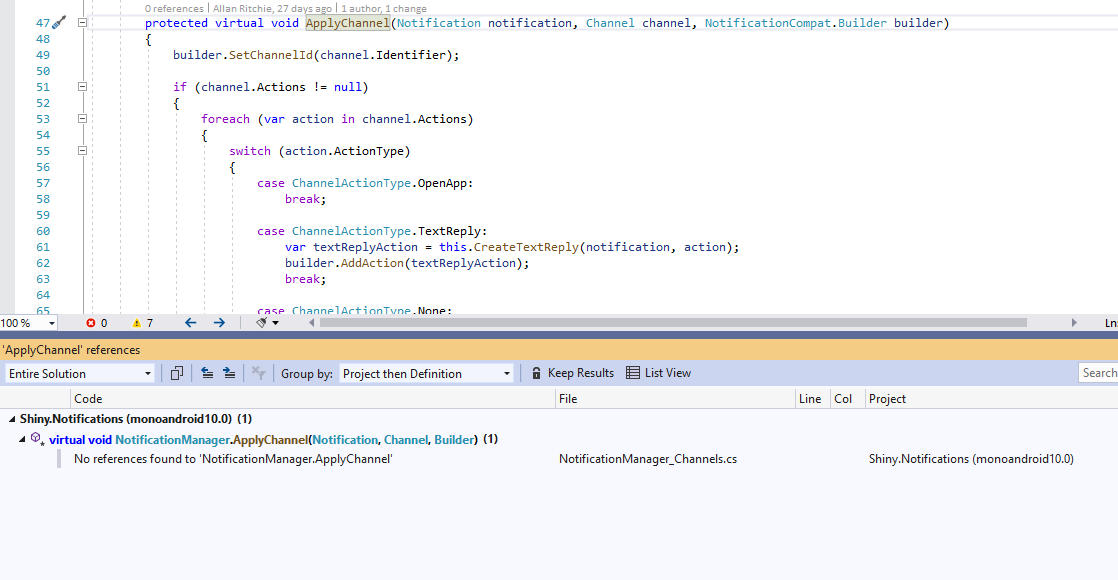Click the Search box in references panel

pyautogui.click(x=1100, y=372)
